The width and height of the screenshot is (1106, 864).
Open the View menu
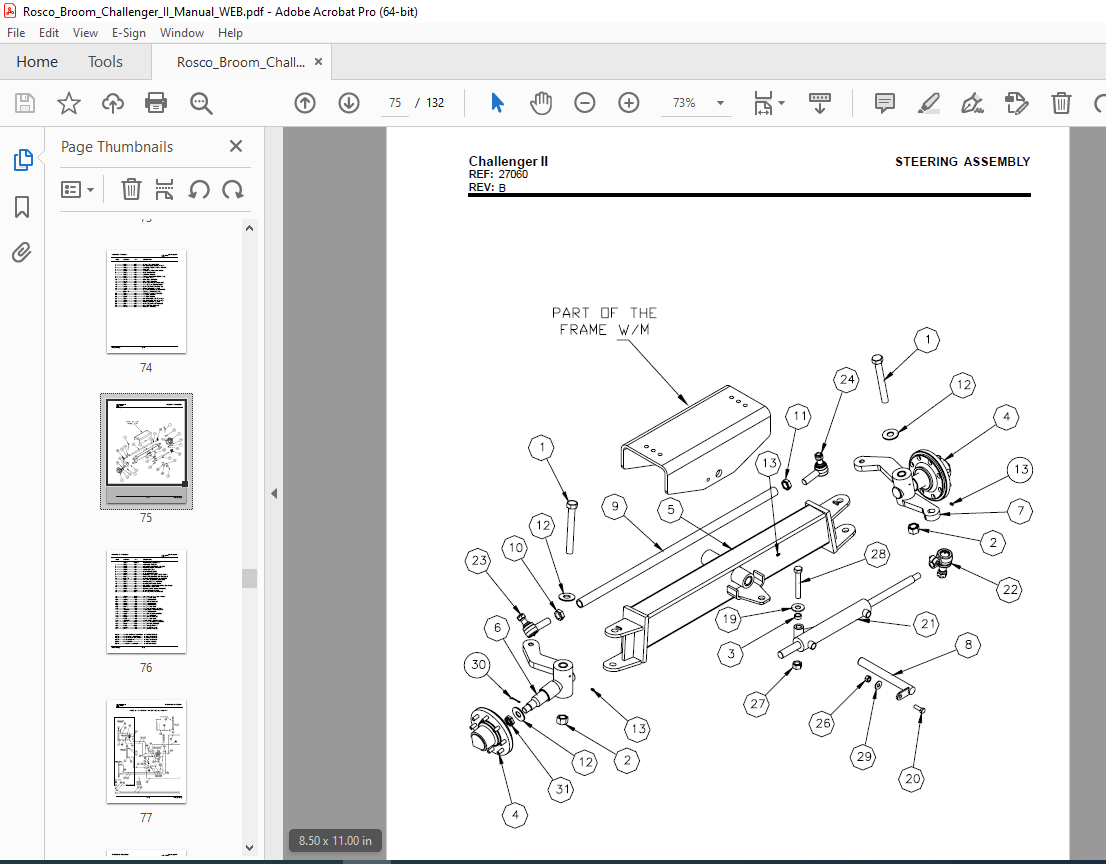(x=85, y=32)
